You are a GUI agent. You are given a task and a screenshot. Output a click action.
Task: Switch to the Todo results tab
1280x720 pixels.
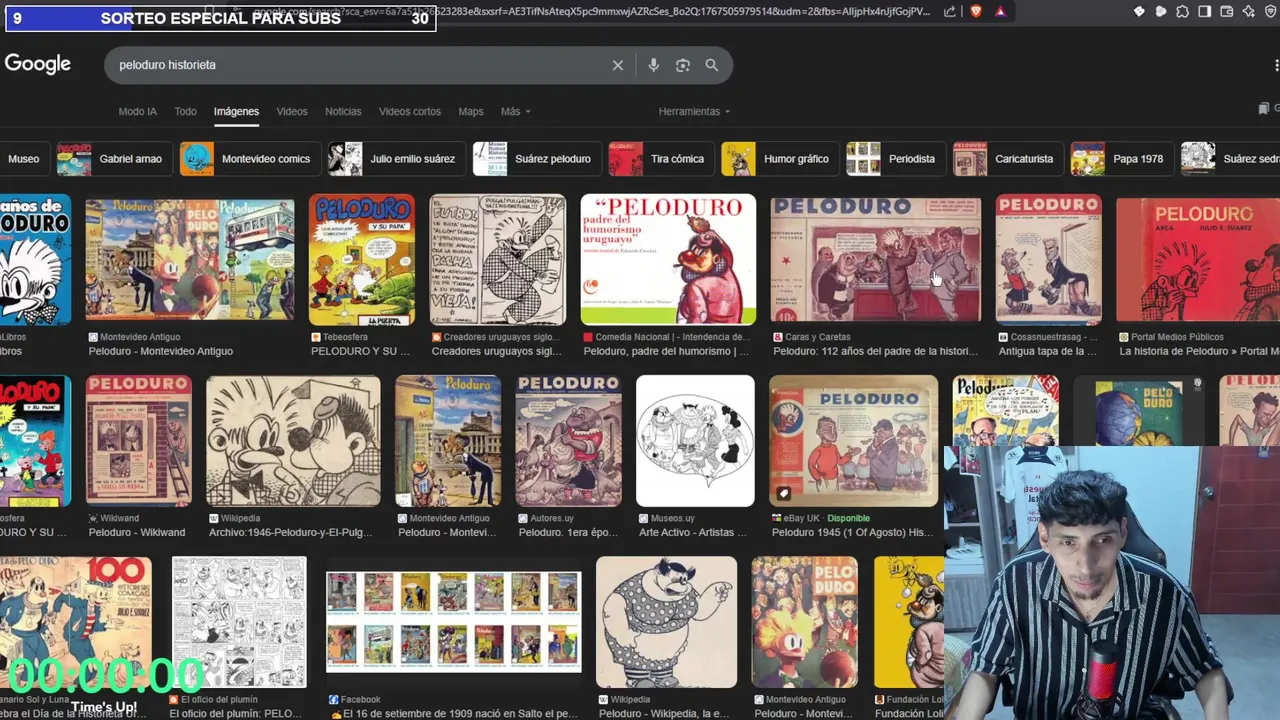186,111
